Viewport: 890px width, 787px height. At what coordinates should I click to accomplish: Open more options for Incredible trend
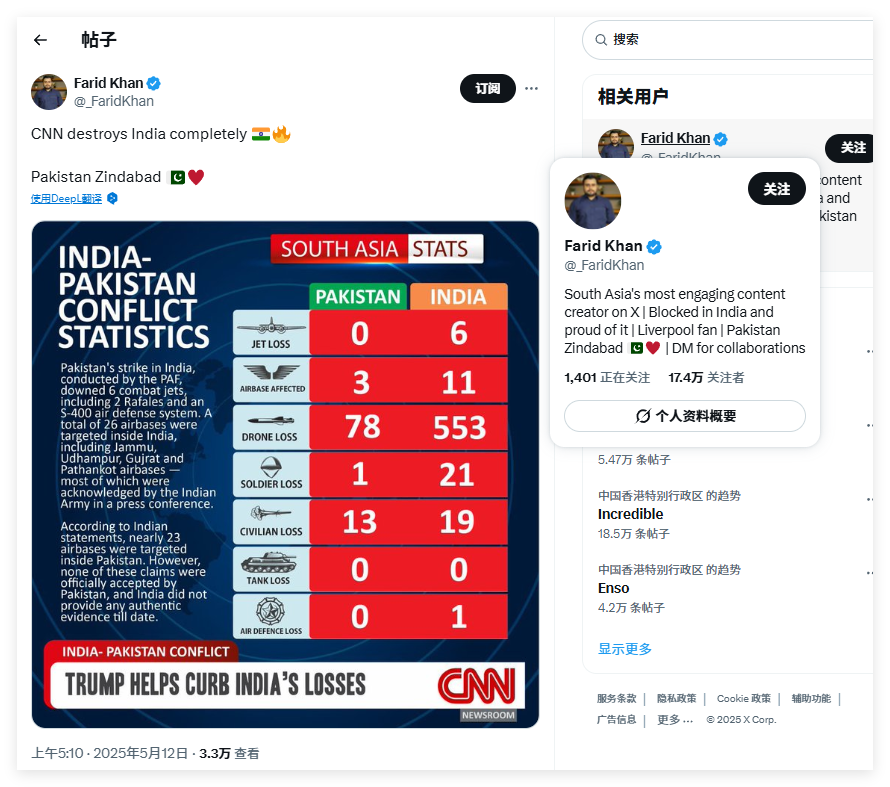(870, 500)
